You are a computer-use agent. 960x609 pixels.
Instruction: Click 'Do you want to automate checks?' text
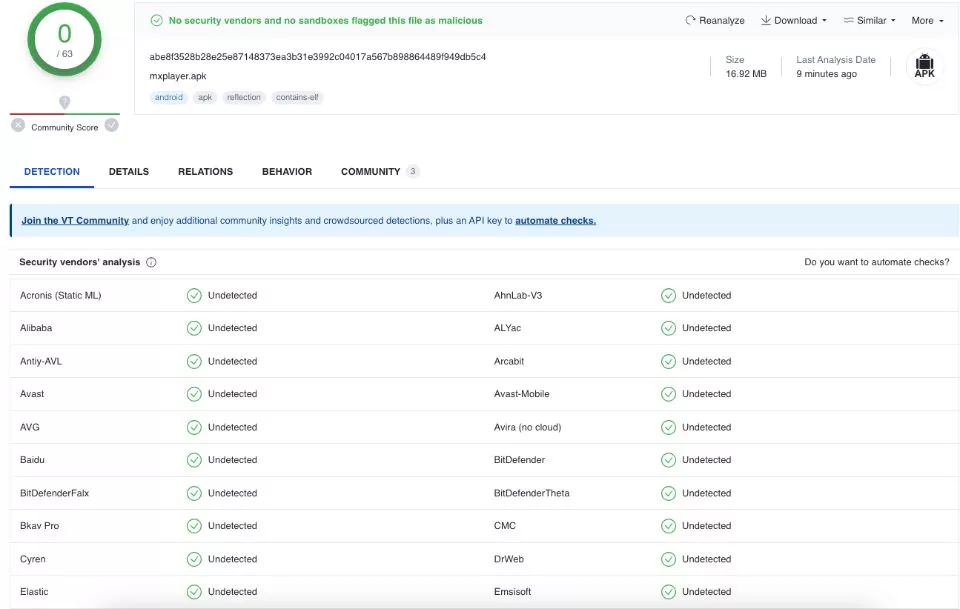click(x=876, y=262)
